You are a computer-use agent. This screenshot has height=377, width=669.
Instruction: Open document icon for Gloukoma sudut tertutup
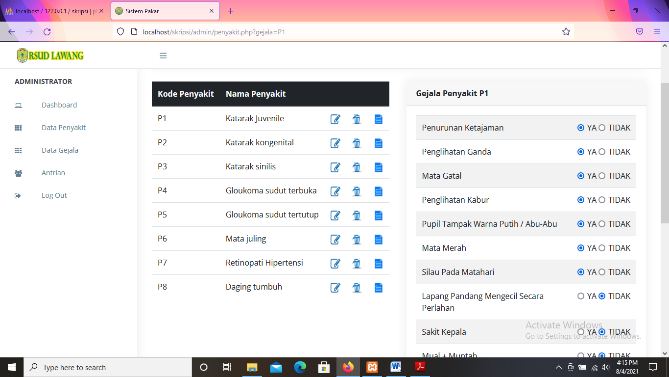tap(378, 215)
